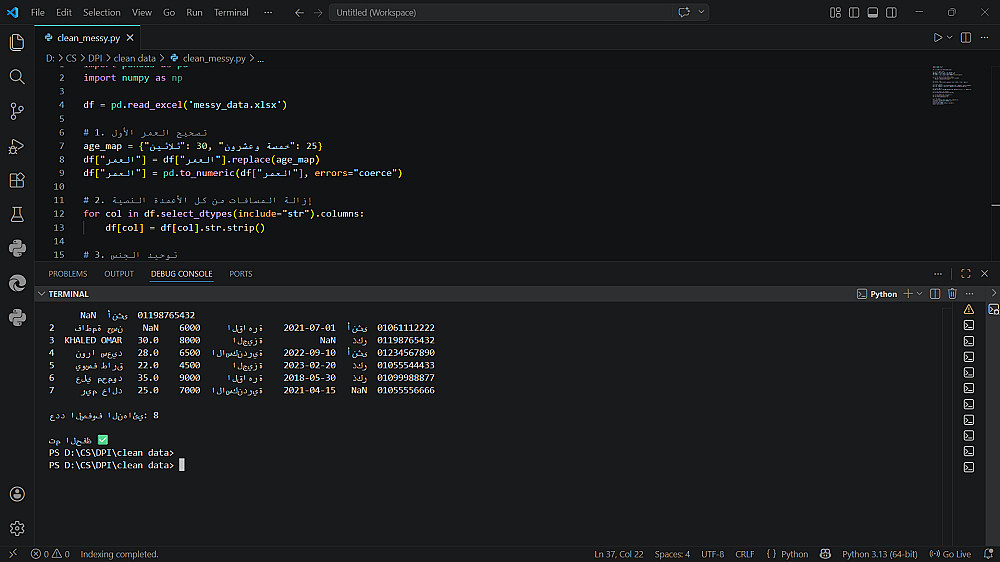The height and width of the screenshot is (562, 1000).
Task: Split the terminal pane
Action: coord(935,294)
